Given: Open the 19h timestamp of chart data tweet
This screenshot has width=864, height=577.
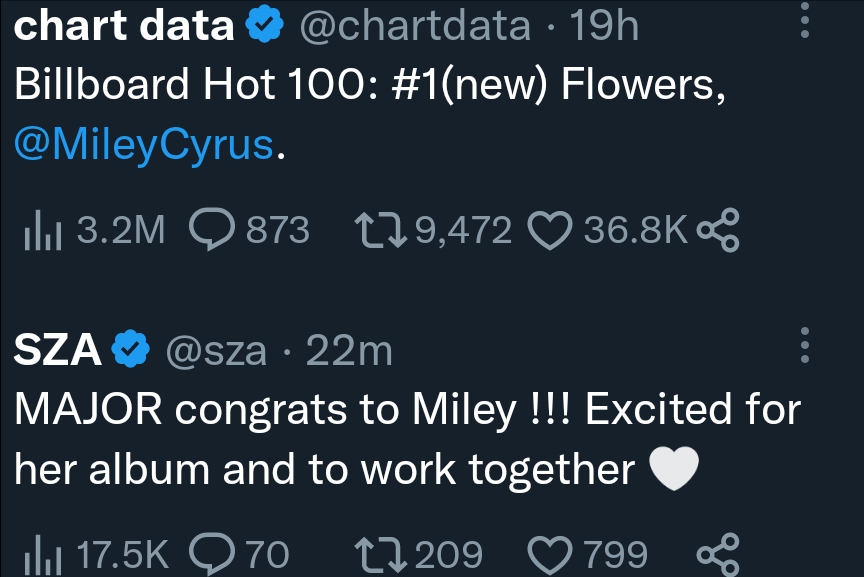Looking at the screenshot, I should point(604,25).
